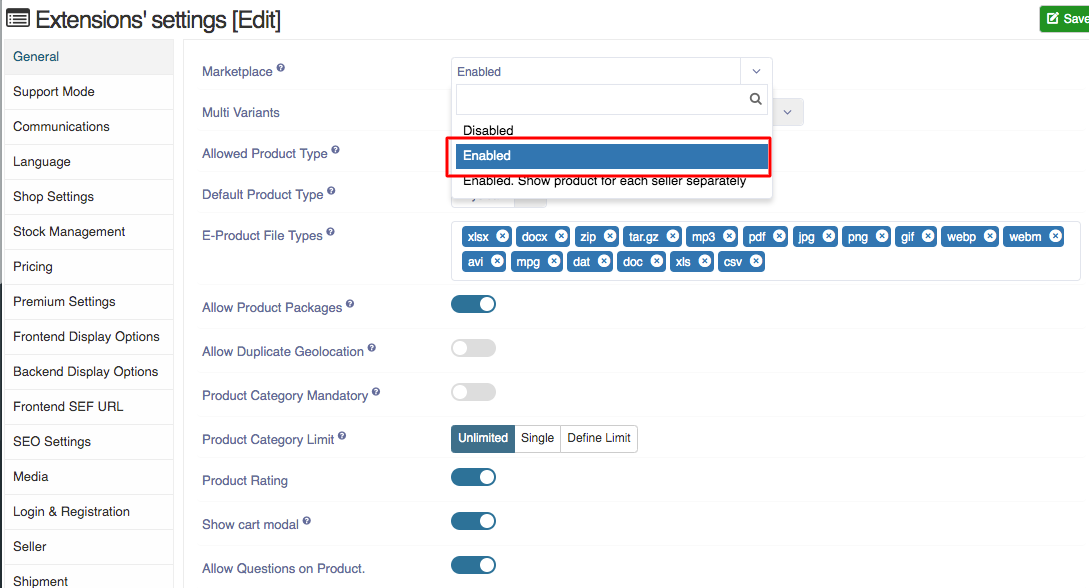This screenshot has width=1089, height=588.
Task: Go to Backend Display Options
Action: coord(89,371)
